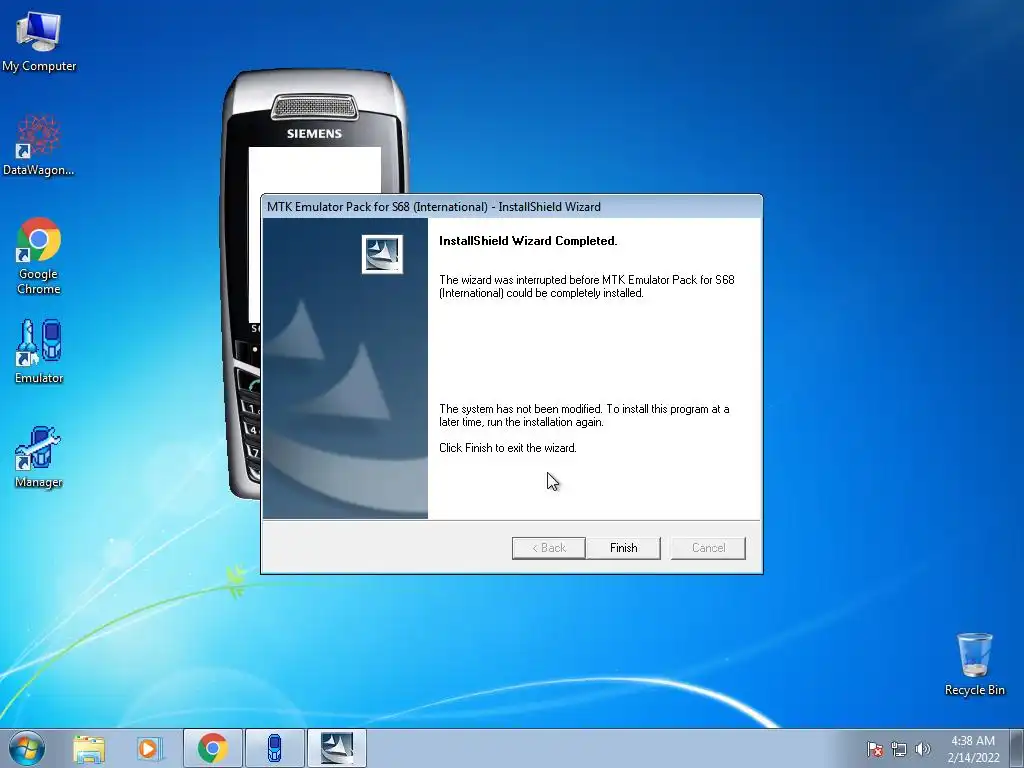Click Finish to exit the wizard
Viewport: 1024px width, 768px height.
[623, 548]
